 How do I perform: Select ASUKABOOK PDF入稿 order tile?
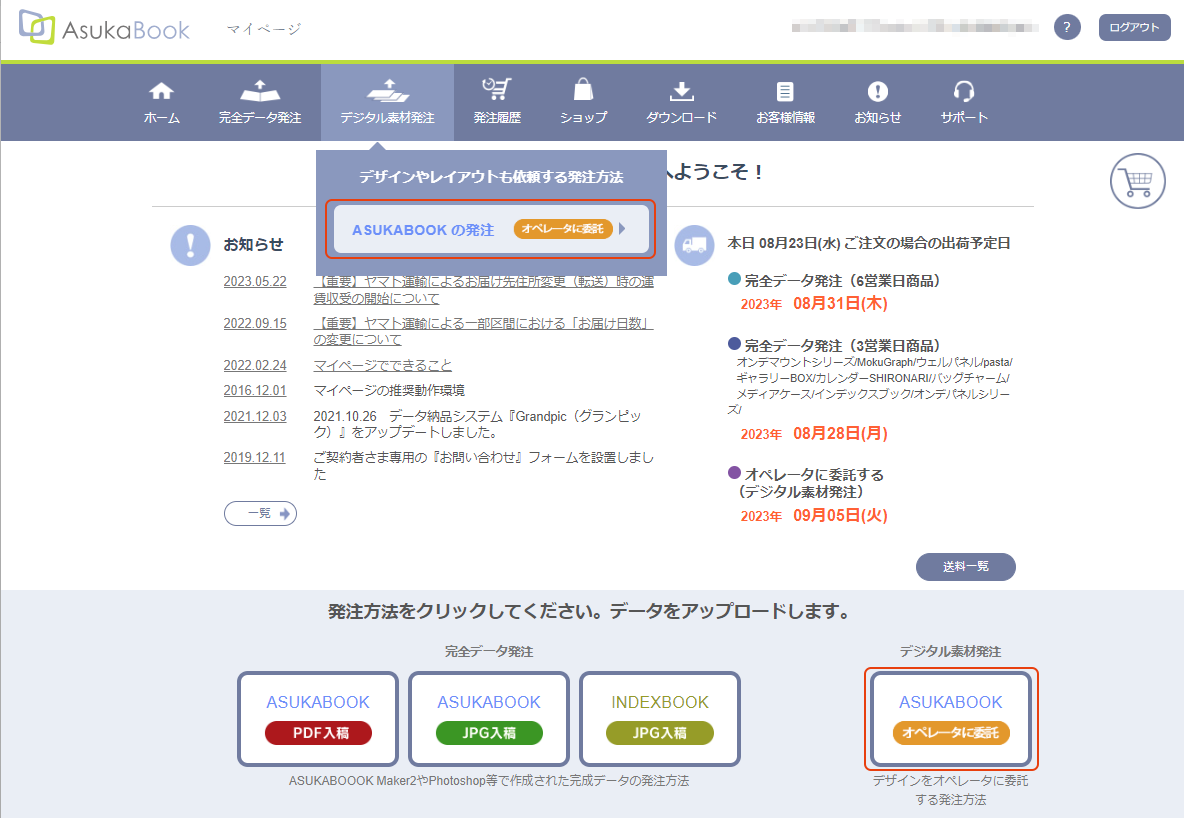(x=318, y=719)
